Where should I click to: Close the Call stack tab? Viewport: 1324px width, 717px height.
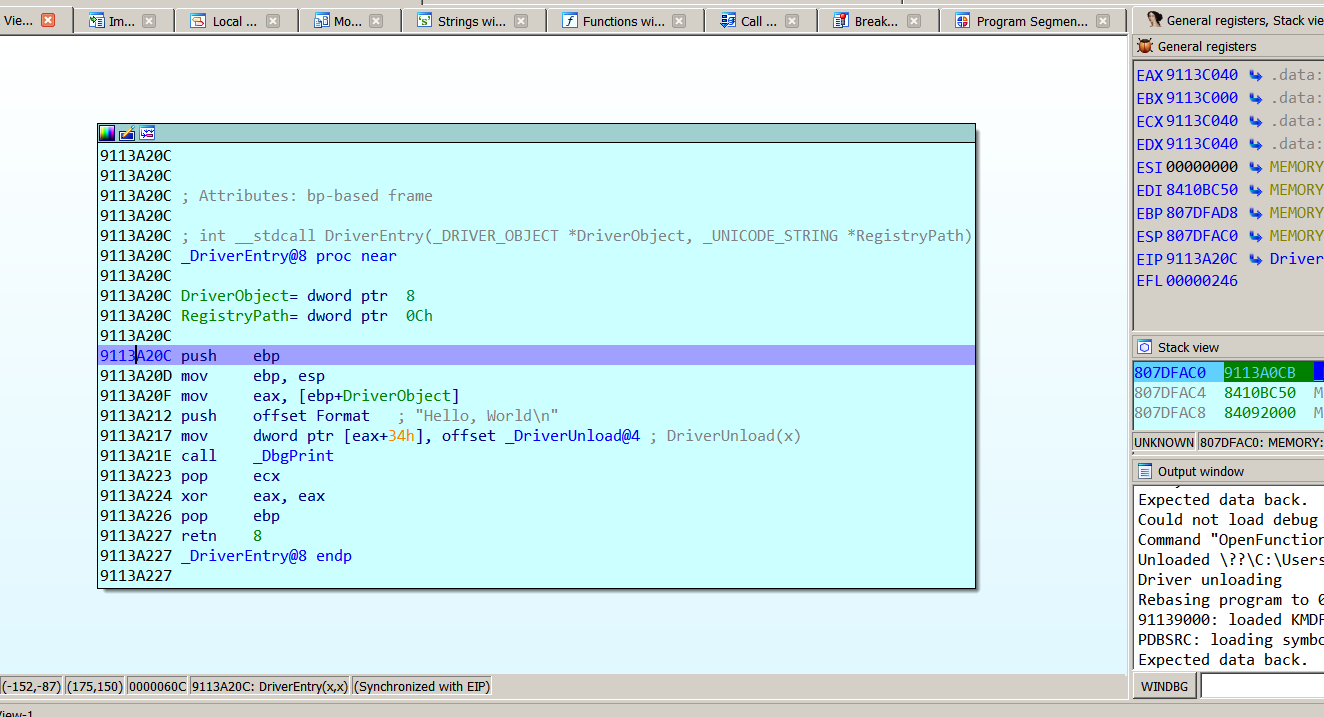pyautogui.click(x=791, y=21)
